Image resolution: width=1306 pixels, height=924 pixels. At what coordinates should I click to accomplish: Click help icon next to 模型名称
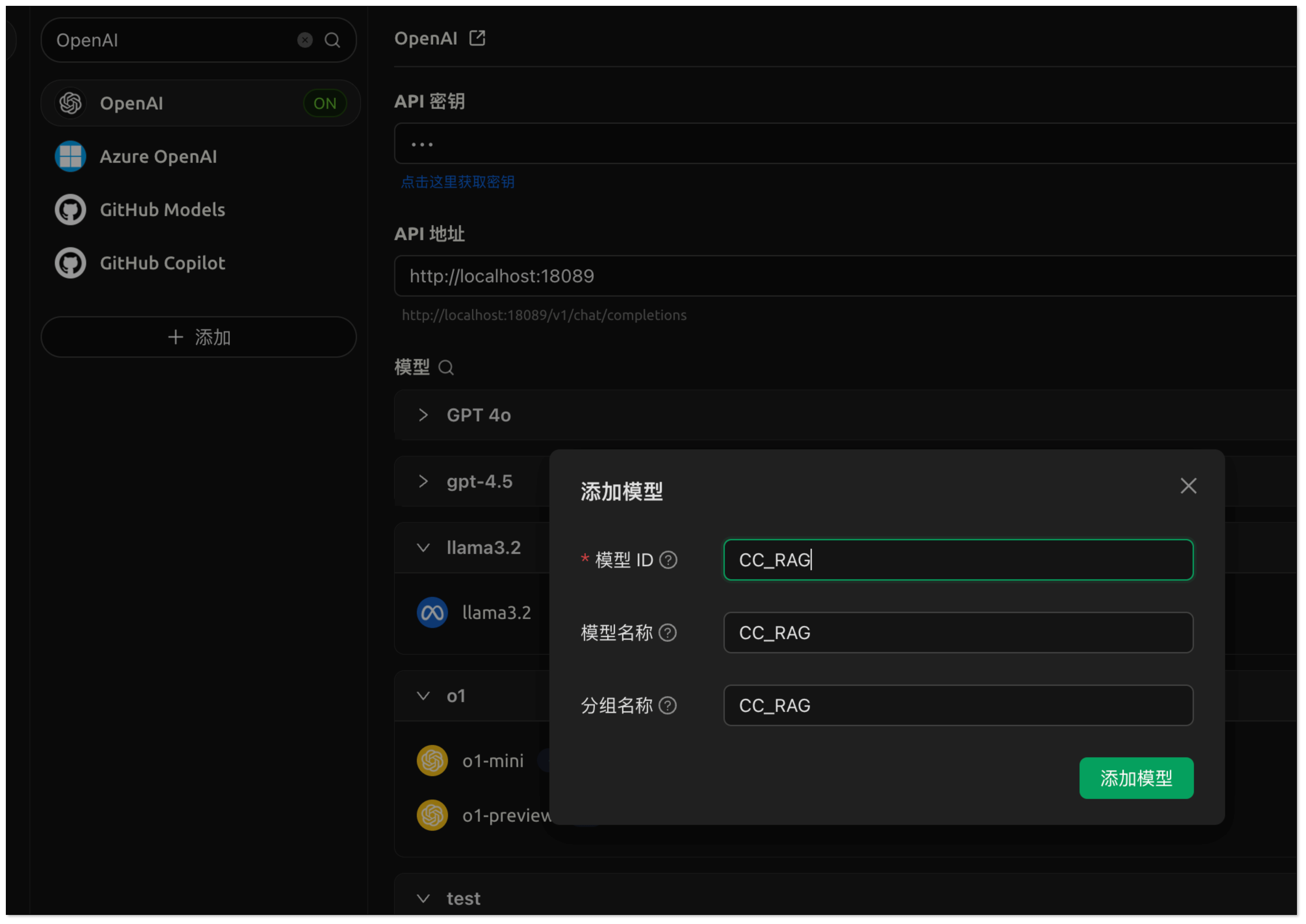coord(667,633)
